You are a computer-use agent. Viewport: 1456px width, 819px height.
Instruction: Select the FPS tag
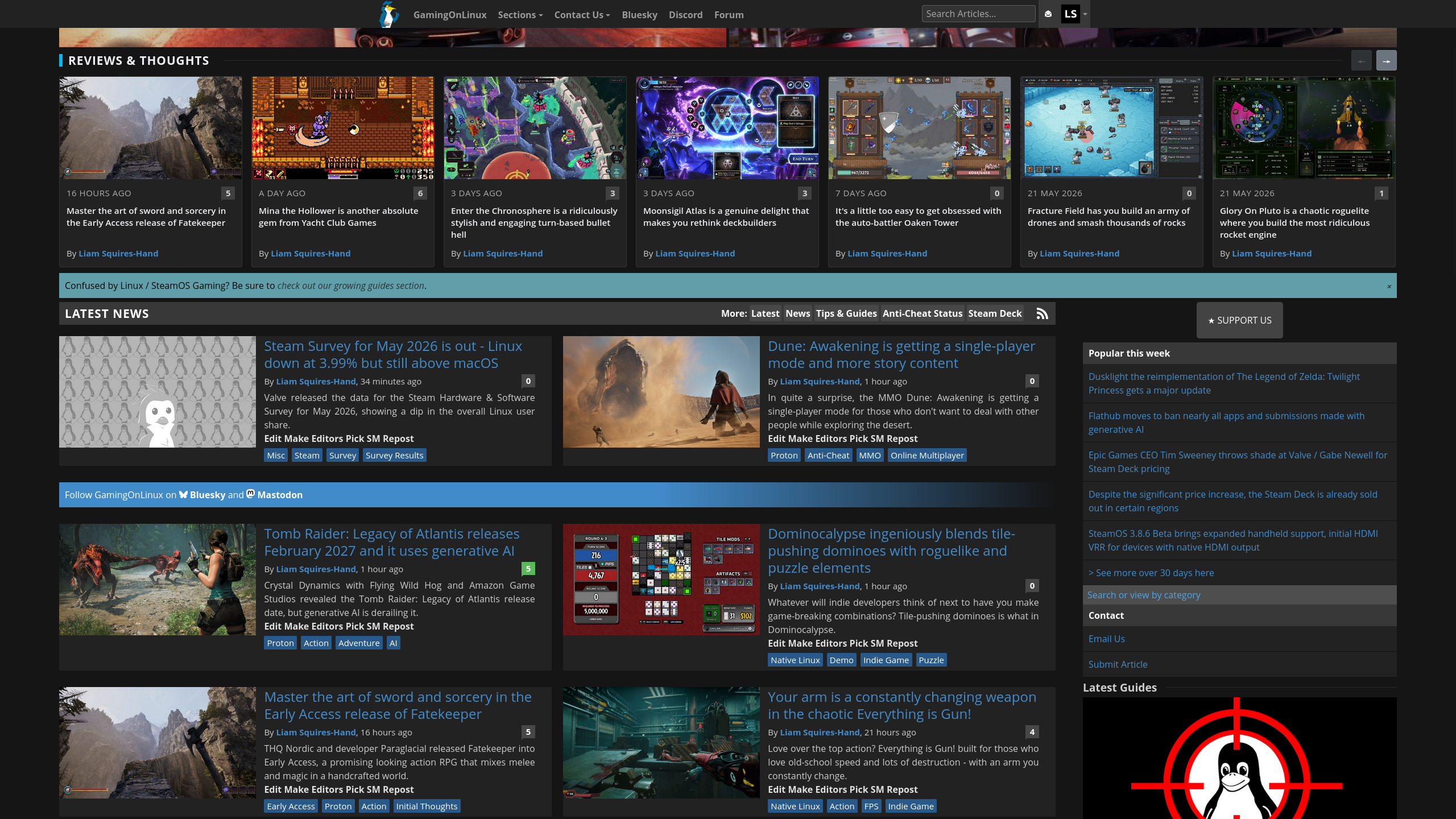point(871,806)
